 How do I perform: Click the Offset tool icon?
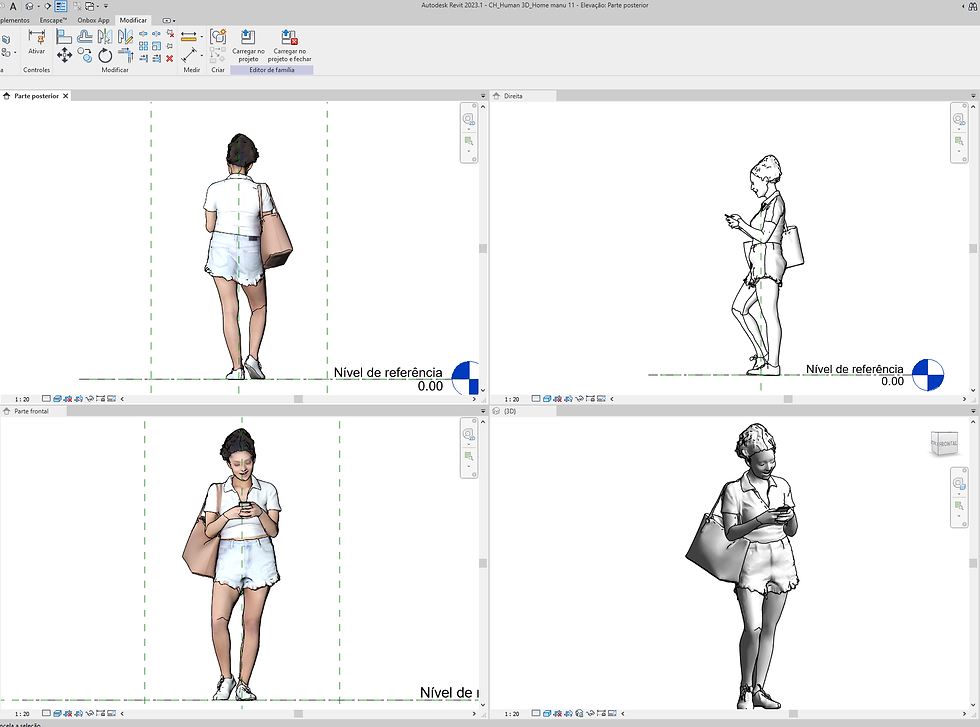[x=84, y=37]
